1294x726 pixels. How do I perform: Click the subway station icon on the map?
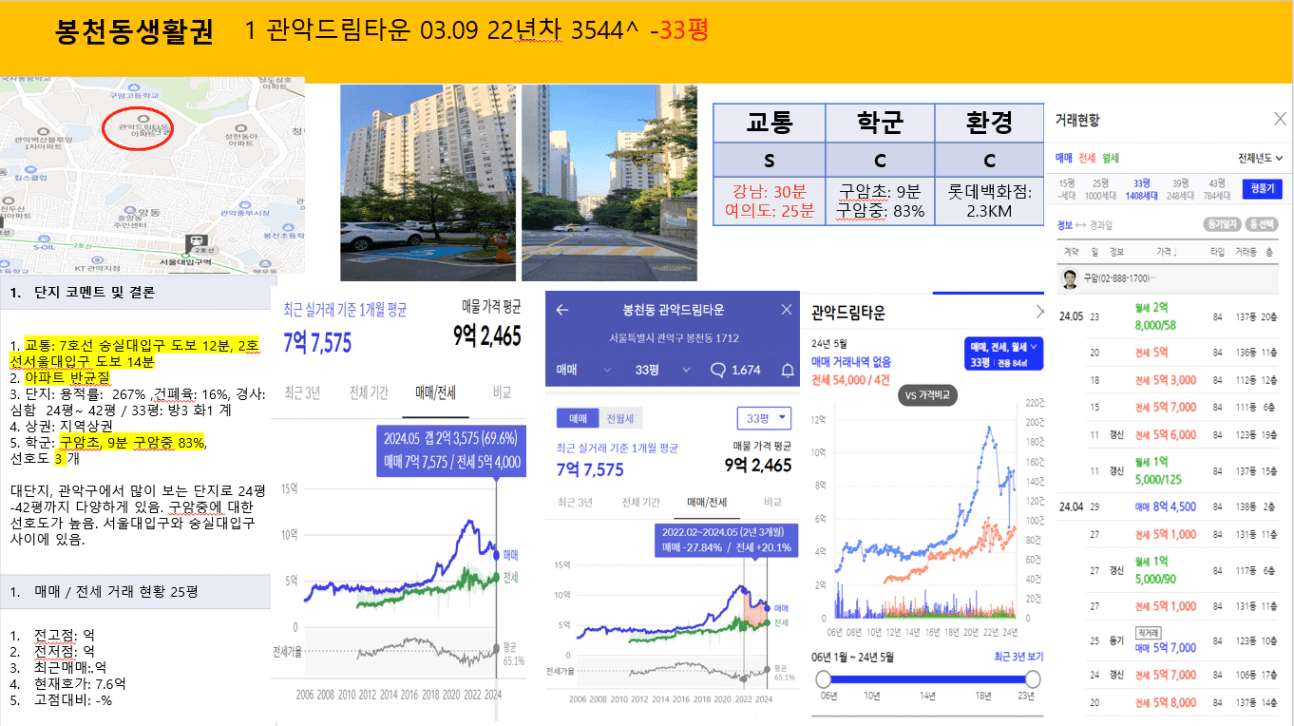tap(196, 241)
